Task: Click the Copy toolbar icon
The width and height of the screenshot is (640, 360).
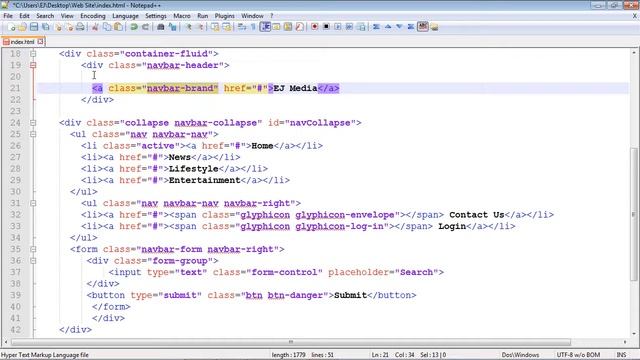Action: click(x=107, y=27)
